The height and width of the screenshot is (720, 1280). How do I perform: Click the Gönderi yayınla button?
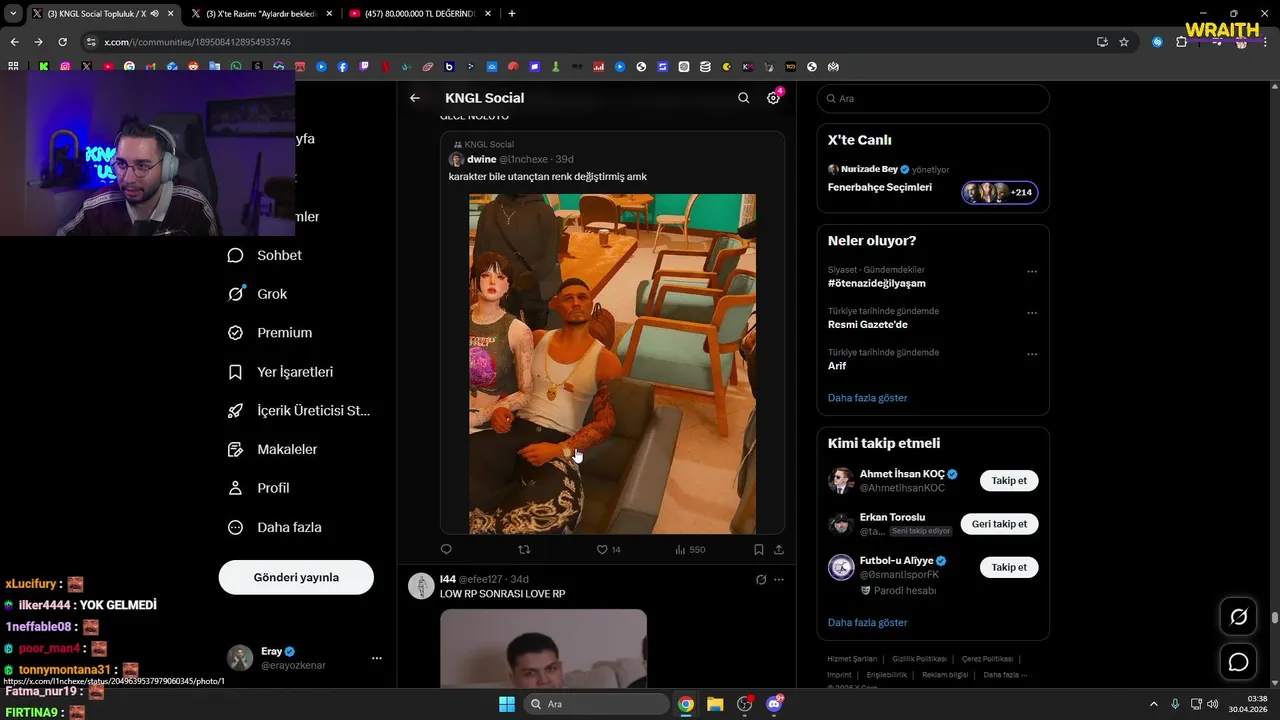[x=296, y=577]
